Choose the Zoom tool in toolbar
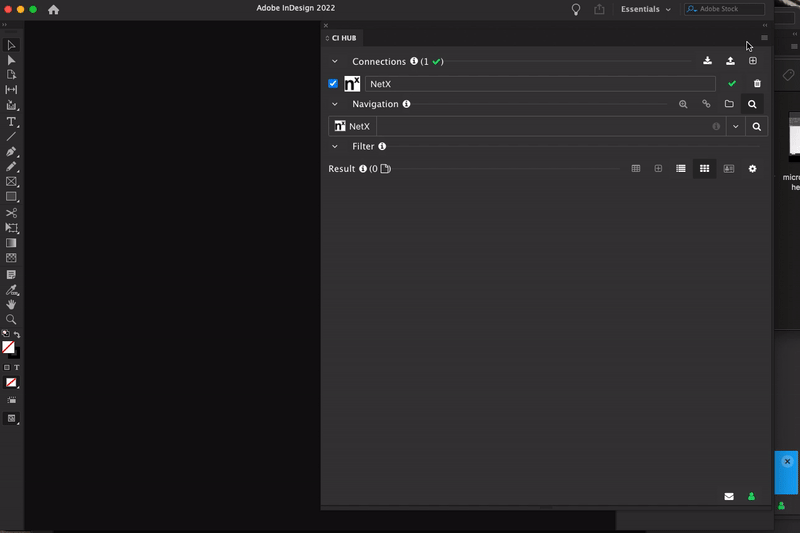800x533 pixels. tap(11, 319)
